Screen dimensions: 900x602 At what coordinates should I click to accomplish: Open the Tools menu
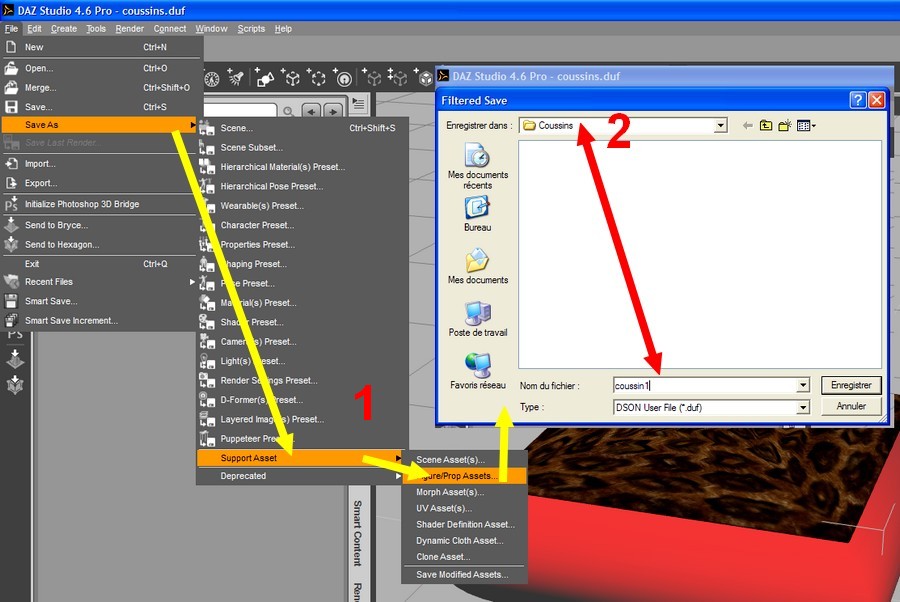tap(96, 29)
